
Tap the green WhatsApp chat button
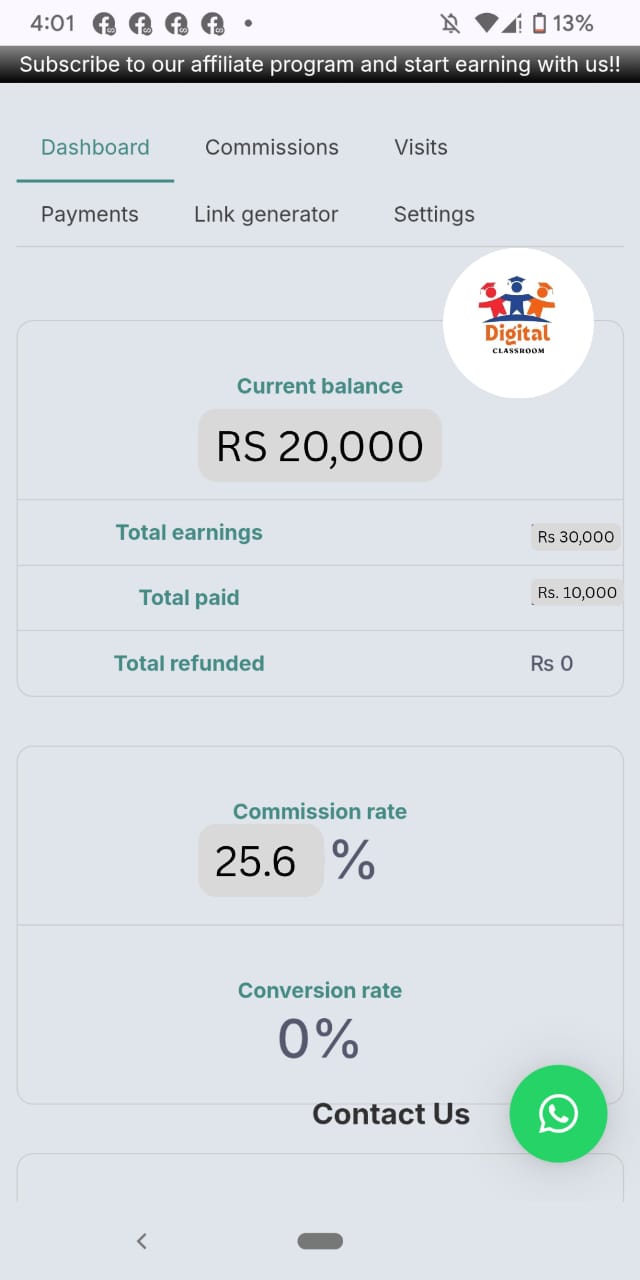(558, 1114)
